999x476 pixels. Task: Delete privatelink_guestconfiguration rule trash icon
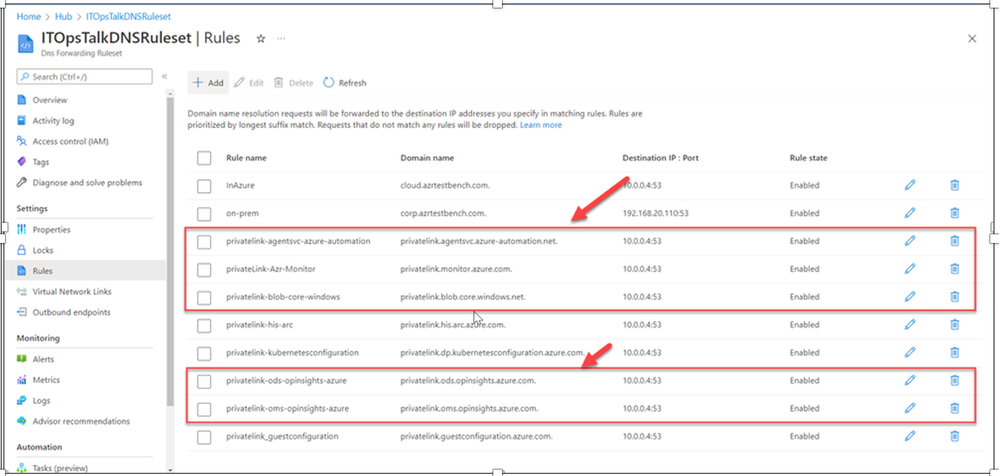[x=954, y=436]
